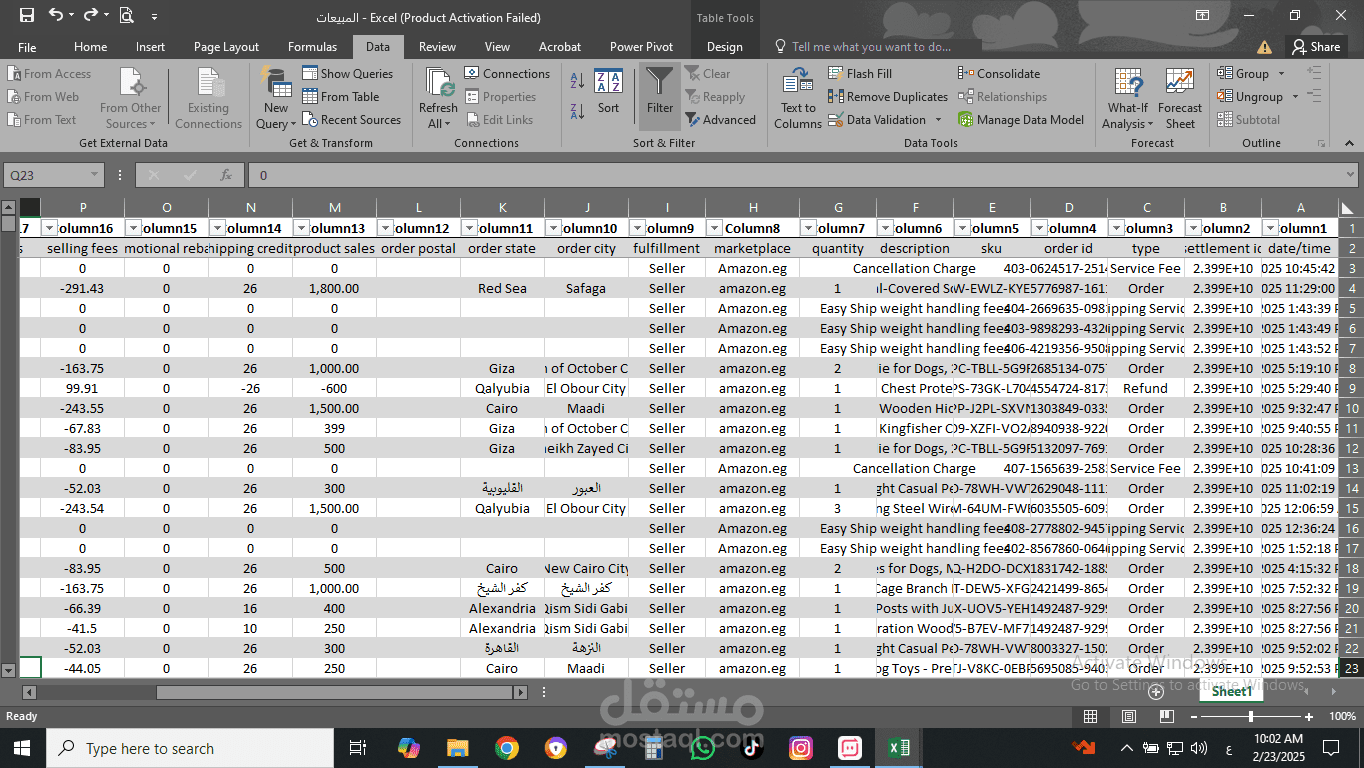
Task: Open filter dropdown for Column8 header
Action: 714,228
